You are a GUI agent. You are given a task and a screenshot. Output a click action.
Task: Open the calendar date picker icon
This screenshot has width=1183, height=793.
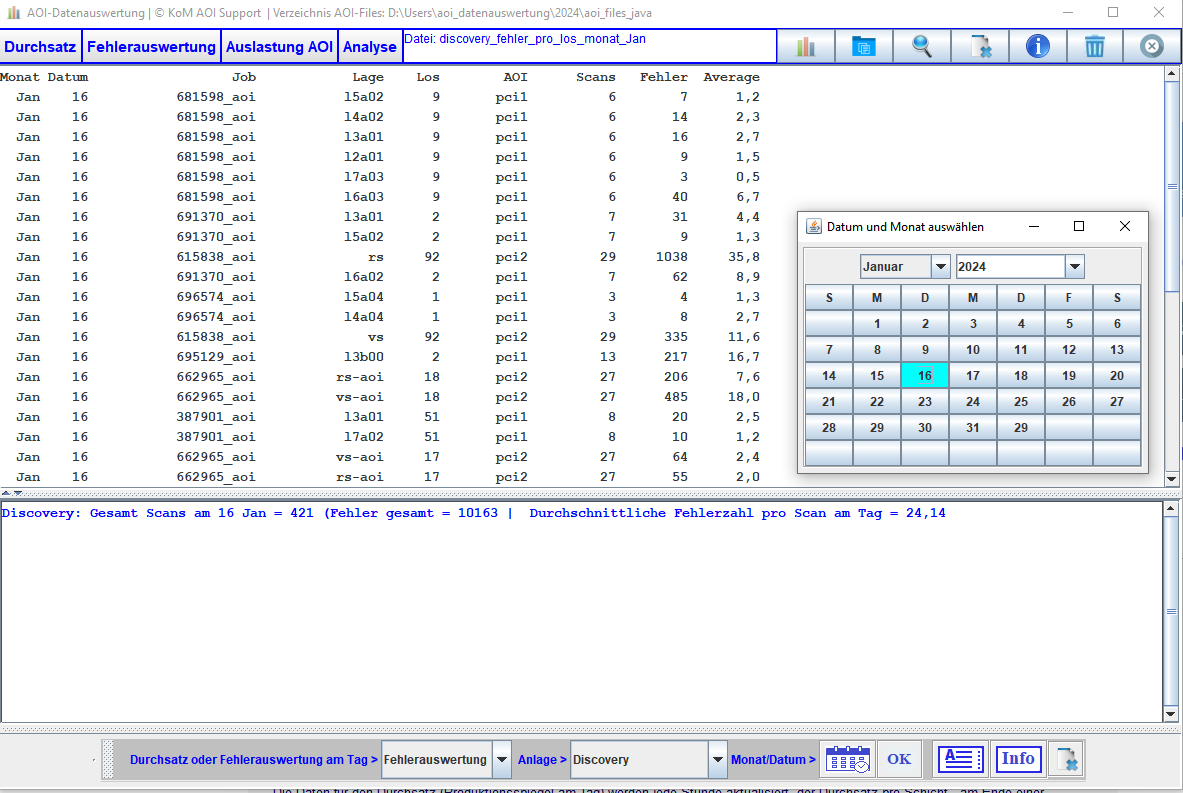(x=847, y=759)
